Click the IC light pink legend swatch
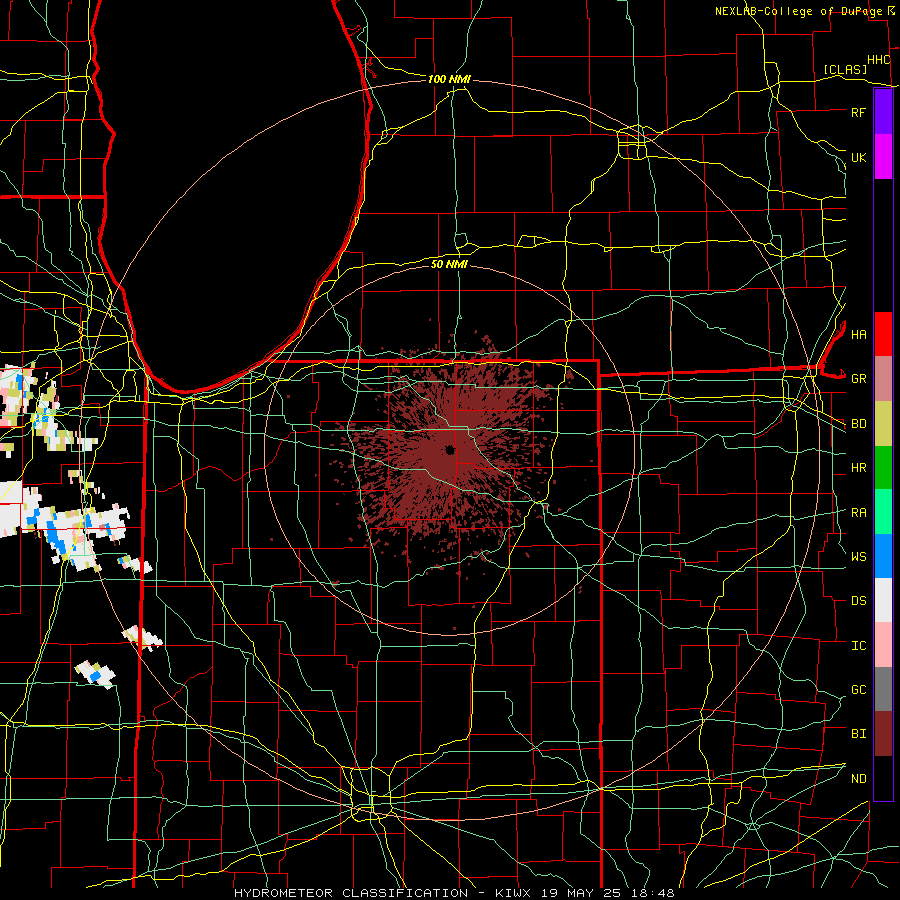 (x=883, y=645)
